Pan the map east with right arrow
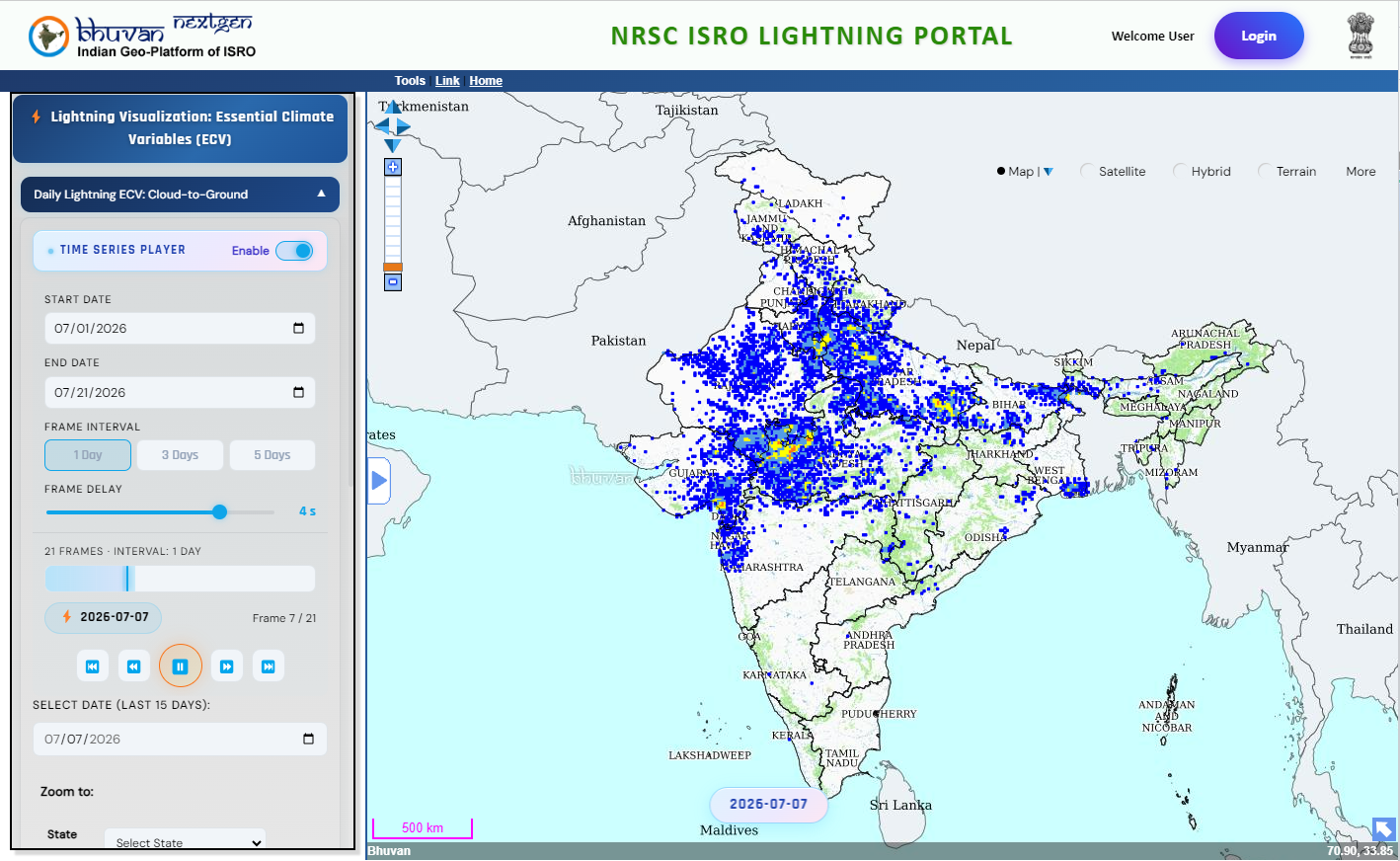The height and width of the screenshot is (861, 1400). (x=403, y=126)
